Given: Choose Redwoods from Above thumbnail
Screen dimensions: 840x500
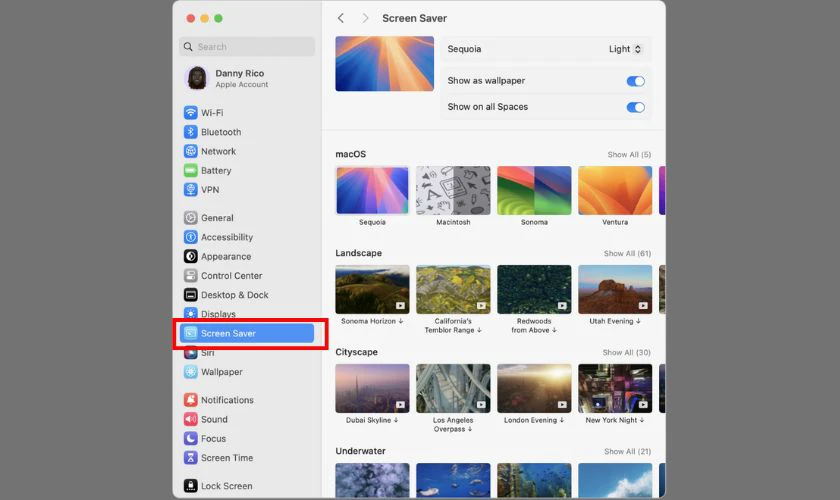Looking at the screenshot, I should [534, 289].
